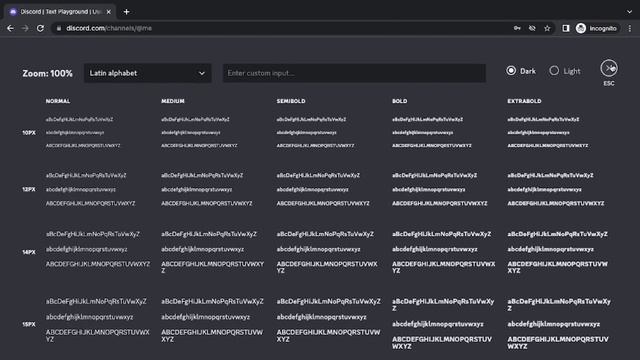
Task: Click the EXTRABOLD column header
Action: coord(524,101)
